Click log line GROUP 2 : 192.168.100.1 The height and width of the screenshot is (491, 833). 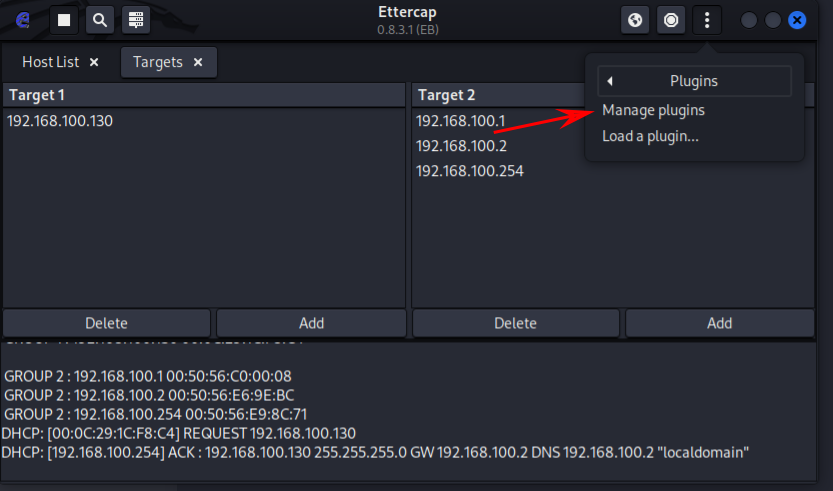coord(148,376)
